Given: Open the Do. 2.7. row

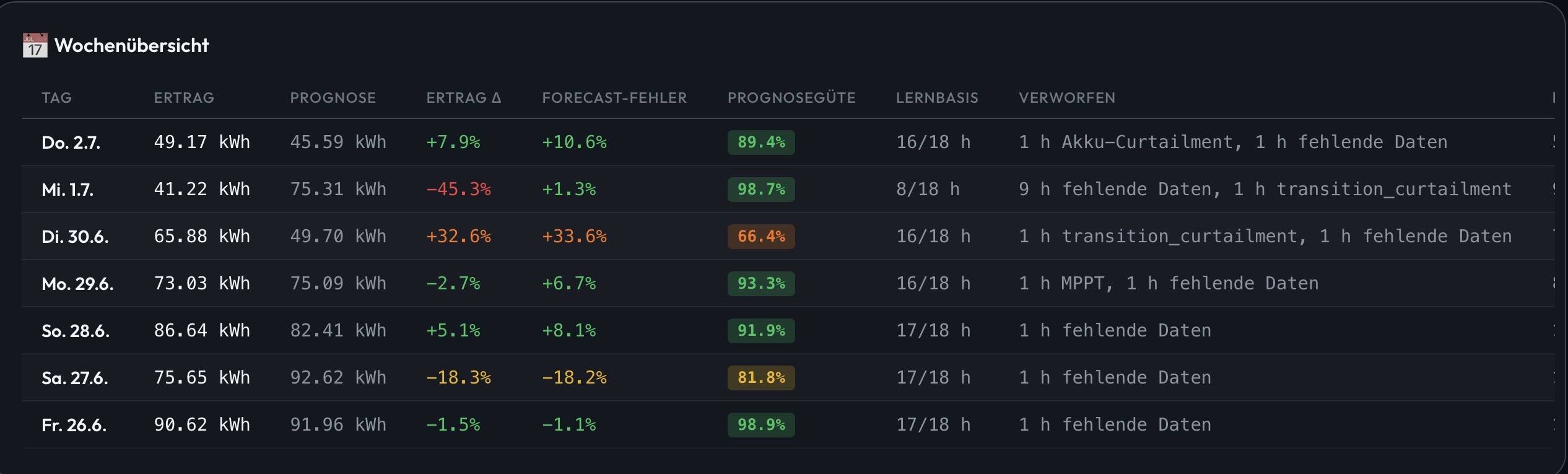Looking at the screenshot, I should pos(788,143).
